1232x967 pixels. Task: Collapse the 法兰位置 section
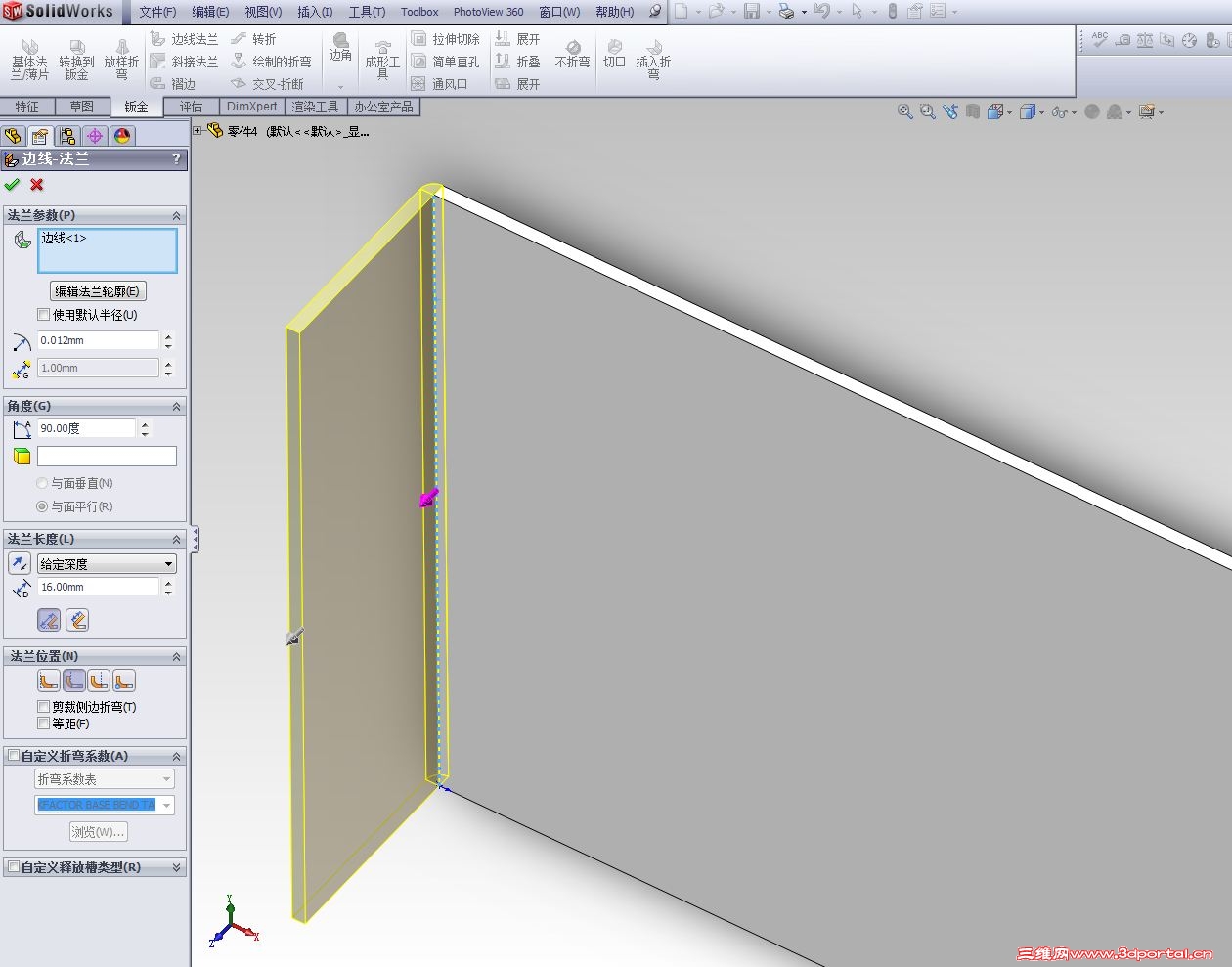point(177,656)
